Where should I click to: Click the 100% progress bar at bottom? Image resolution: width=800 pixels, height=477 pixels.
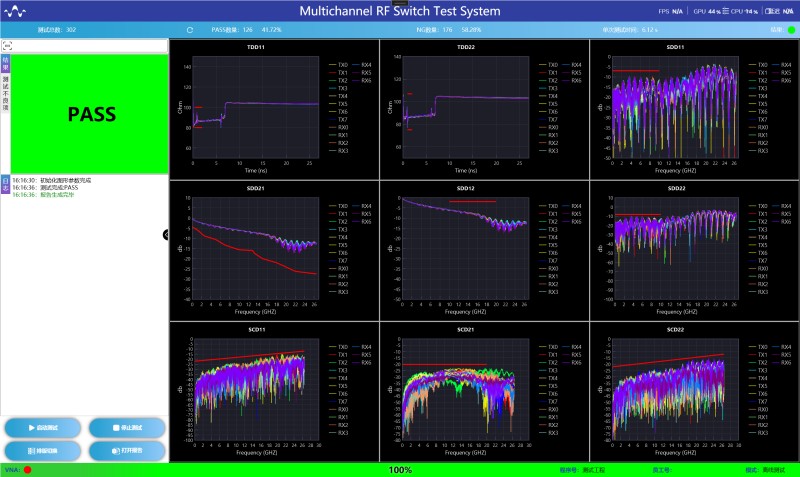(x=400, y=469)
